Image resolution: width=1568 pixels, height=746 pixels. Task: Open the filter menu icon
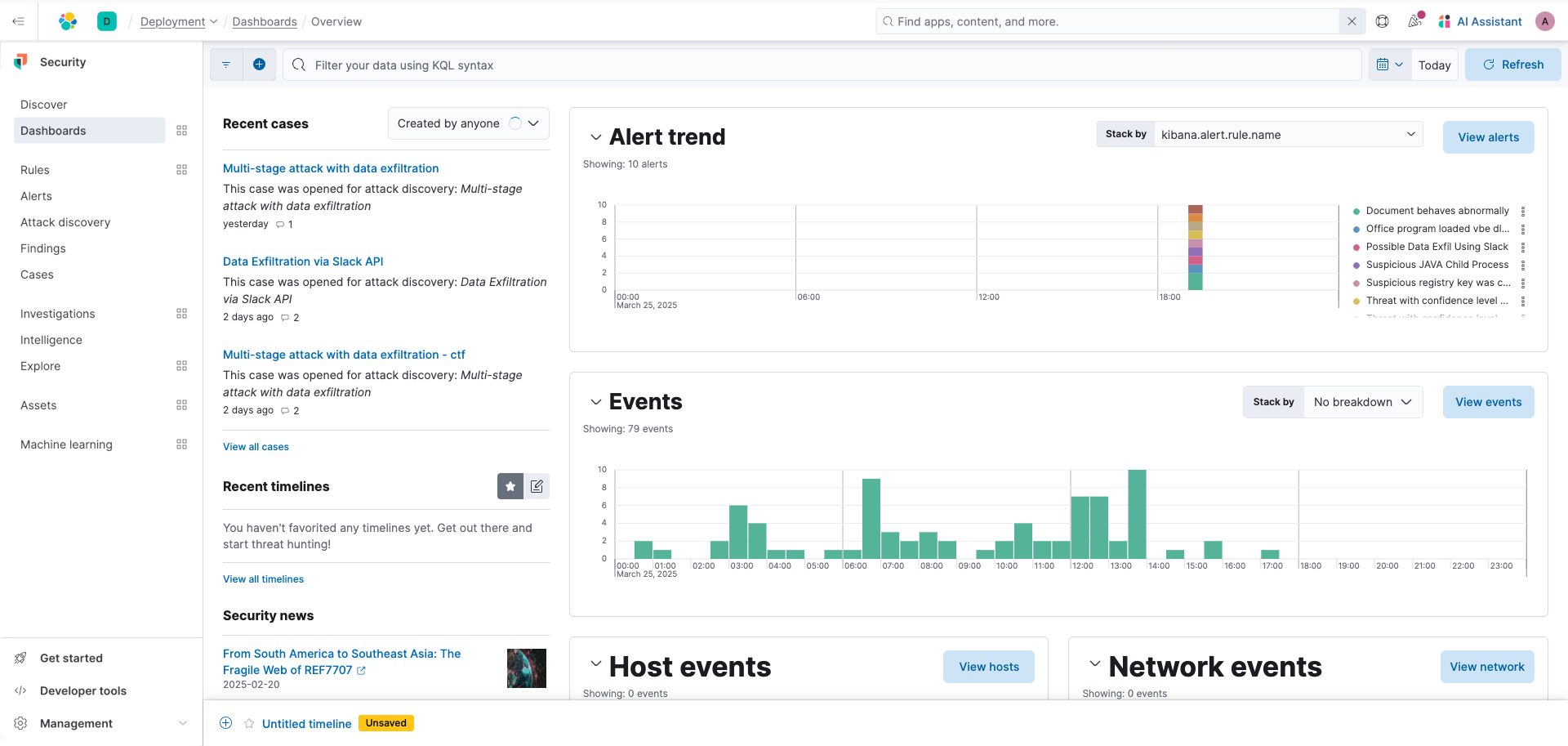tap(226, 65)
